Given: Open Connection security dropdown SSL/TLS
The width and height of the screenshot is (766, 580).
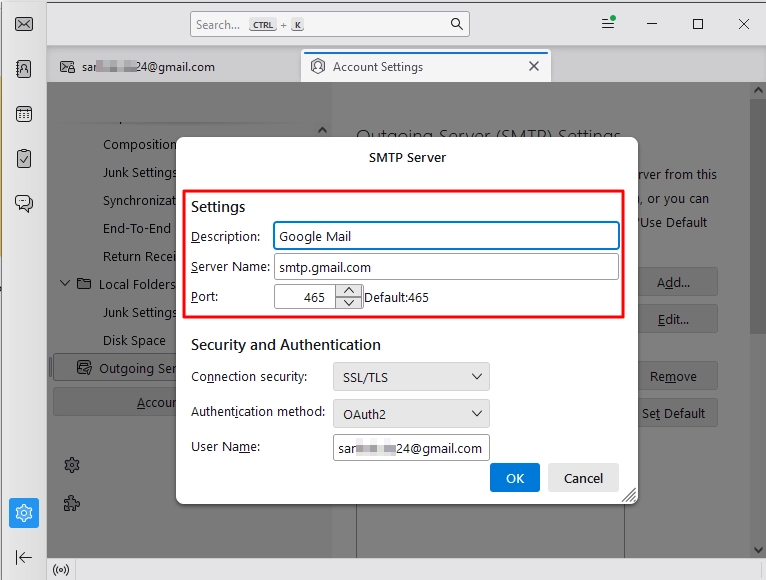Looking at the screenshot, I should pyautogui.click(x=411, y=377).
